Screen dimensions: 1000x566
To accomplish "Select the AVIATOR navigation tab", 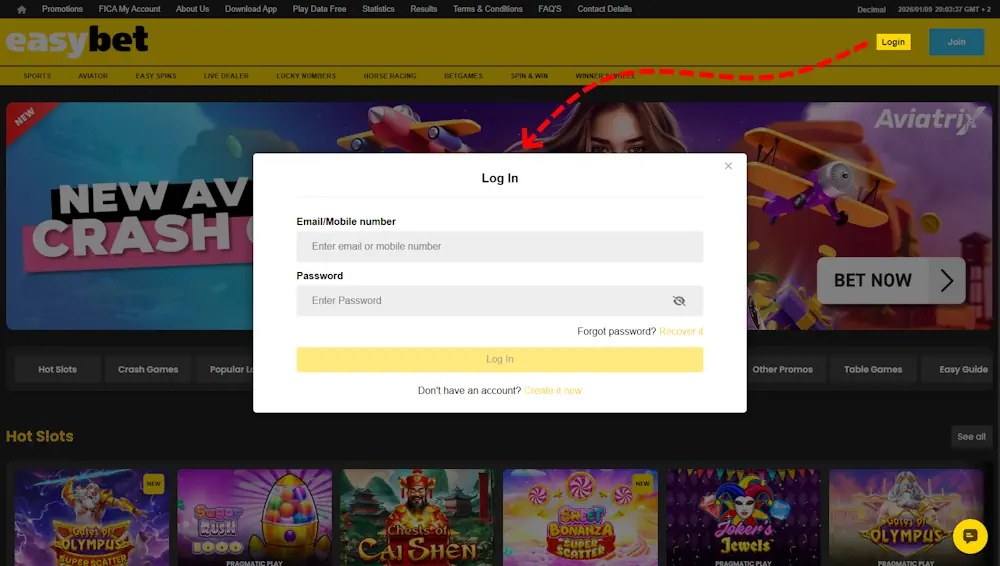I will click(x=93, y=76).
